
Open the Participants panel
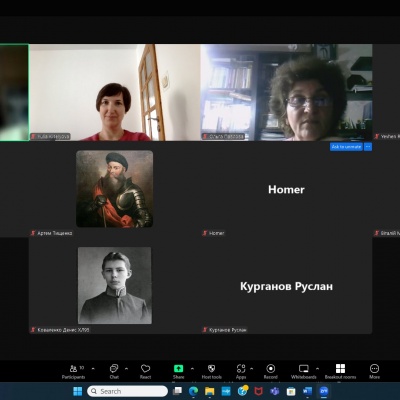tap(73, 372)
